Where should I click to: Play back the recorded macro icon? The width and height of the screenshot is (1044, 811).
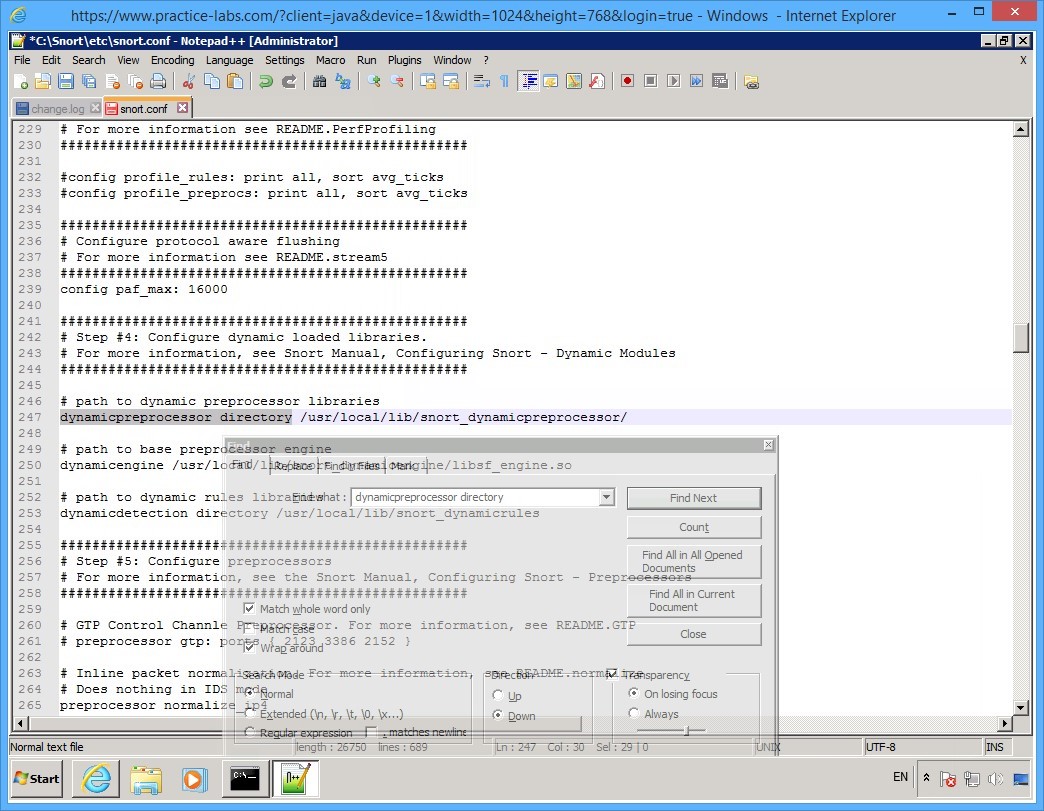pos(676,81)
